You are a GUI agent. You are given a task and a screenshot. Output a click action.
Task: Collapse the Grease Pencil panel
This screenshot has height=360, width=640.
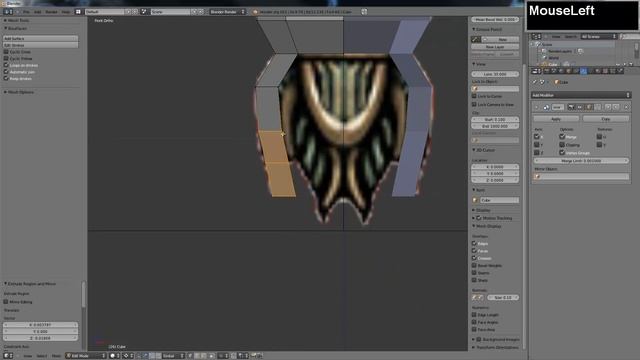(x=473, y=29)
